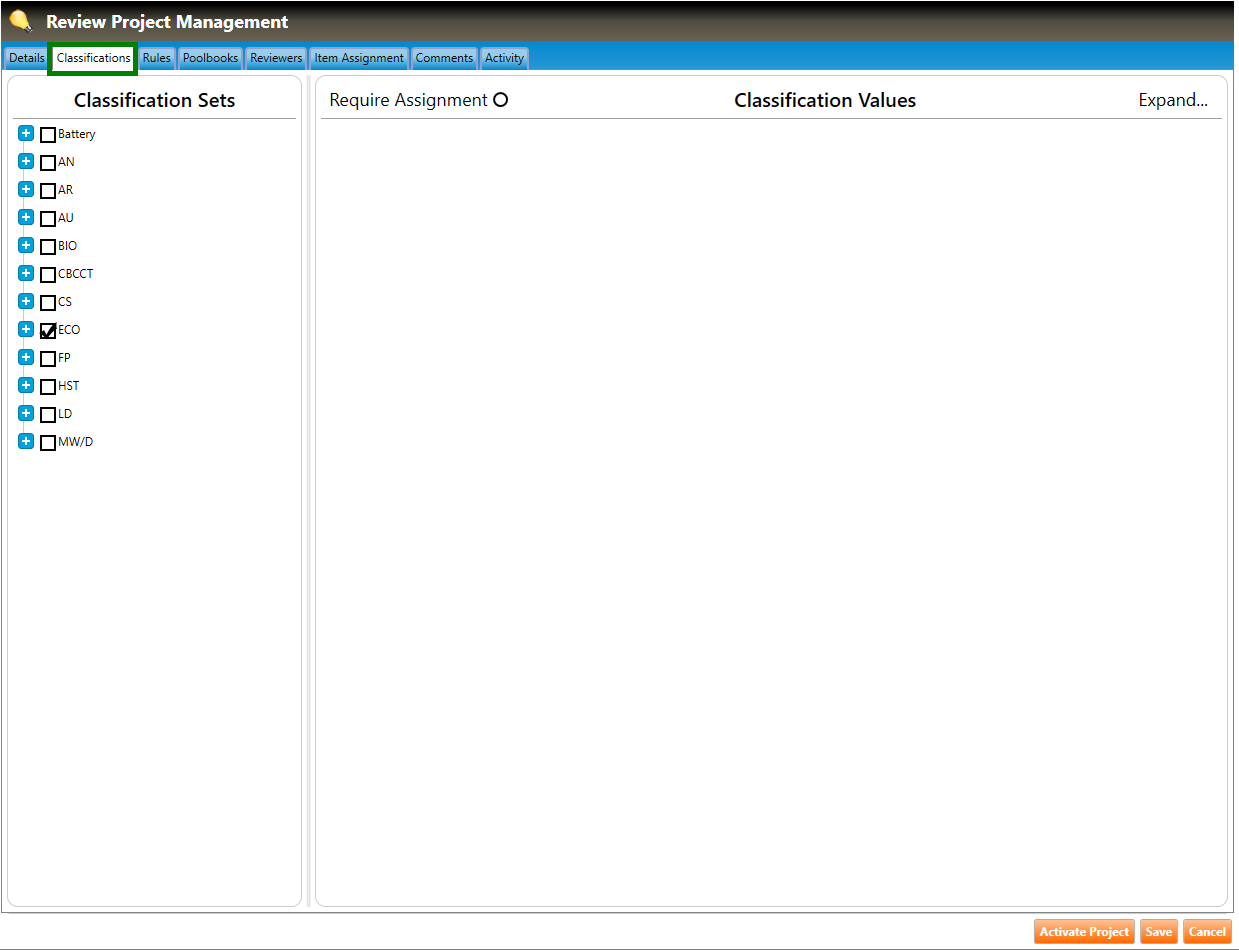This screenshot has height=950, width=1239.
Task: Click the plus icon beside CBCCT
Action: pos(26,274)
